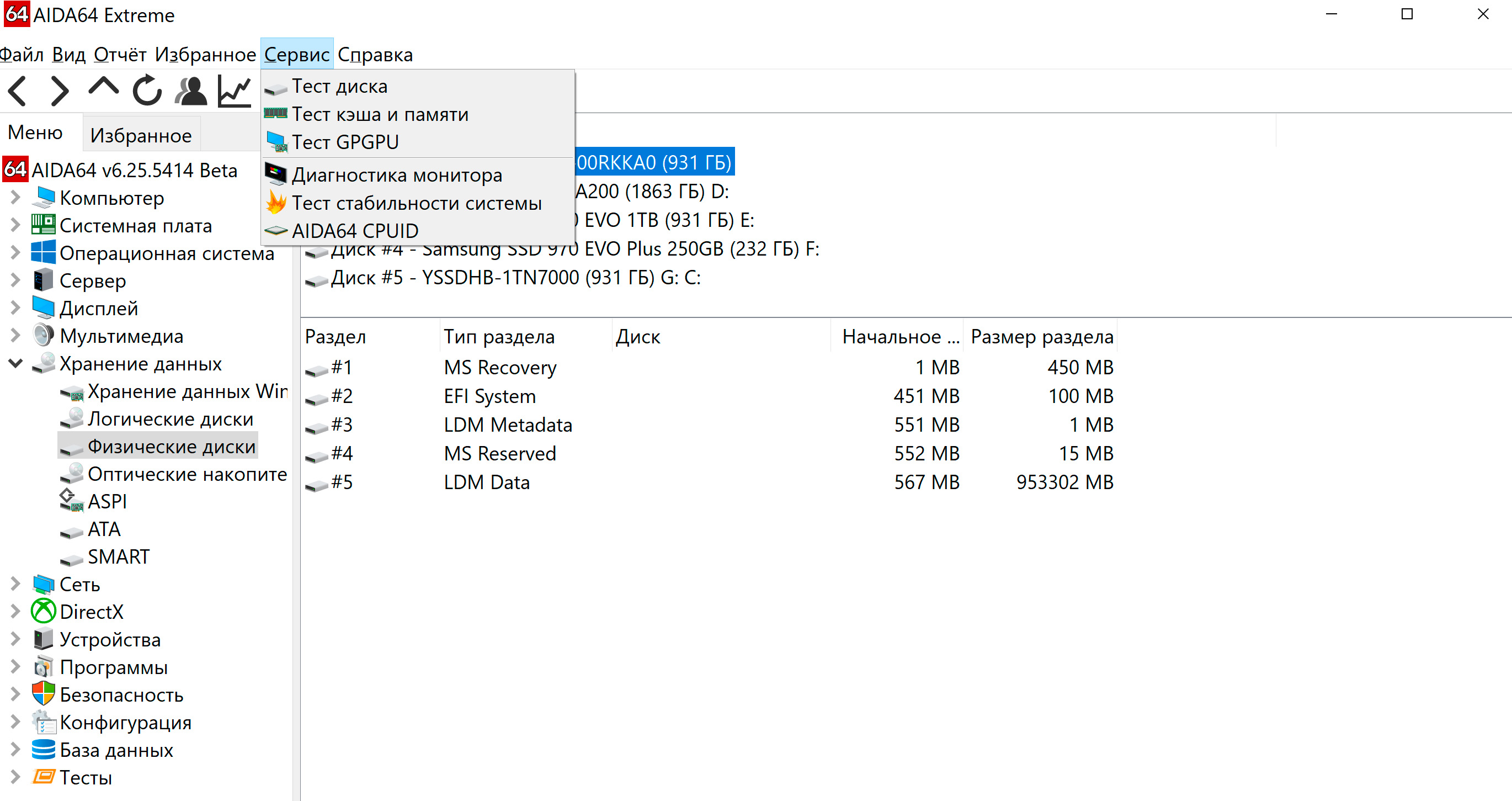The image size is (1512, 801).
Task: Click the Refresh toolbar icon
Action: tap(147, 91)
